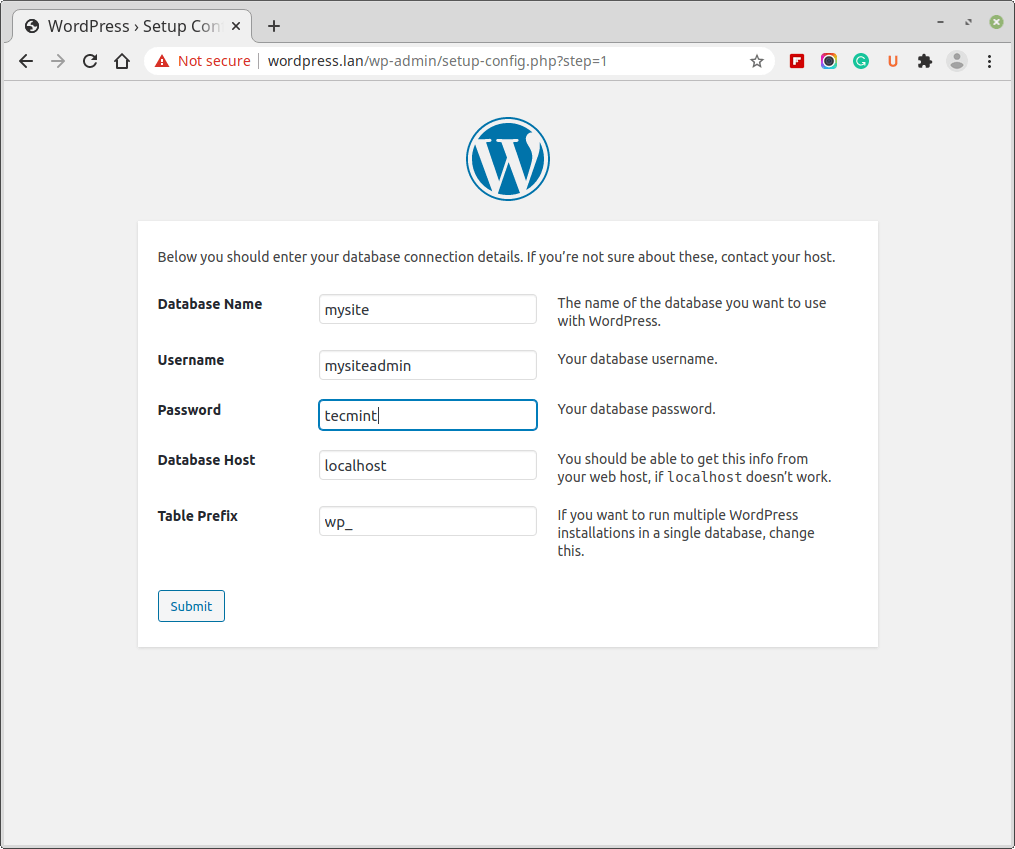Screen dimensions: 1015x849
Task: Open the browser home page
Action: tap(122, 61)
